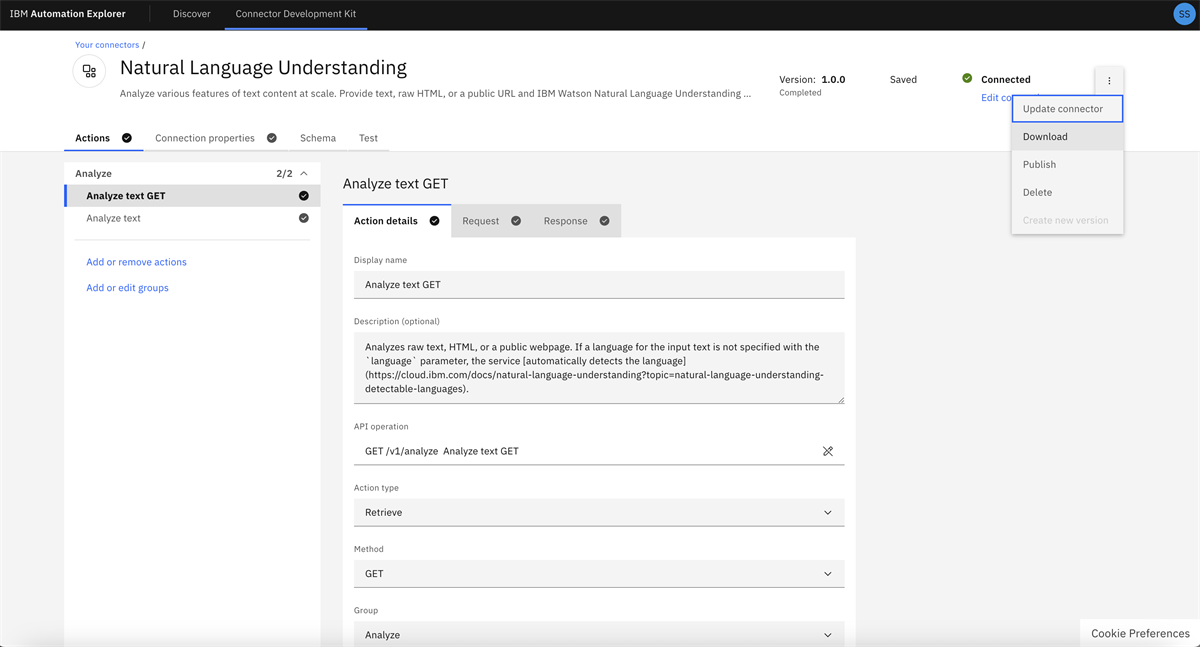Click checkmark beside Analyze text row
The width and height of the screenshot is (1200, 647).
(304, 218)
